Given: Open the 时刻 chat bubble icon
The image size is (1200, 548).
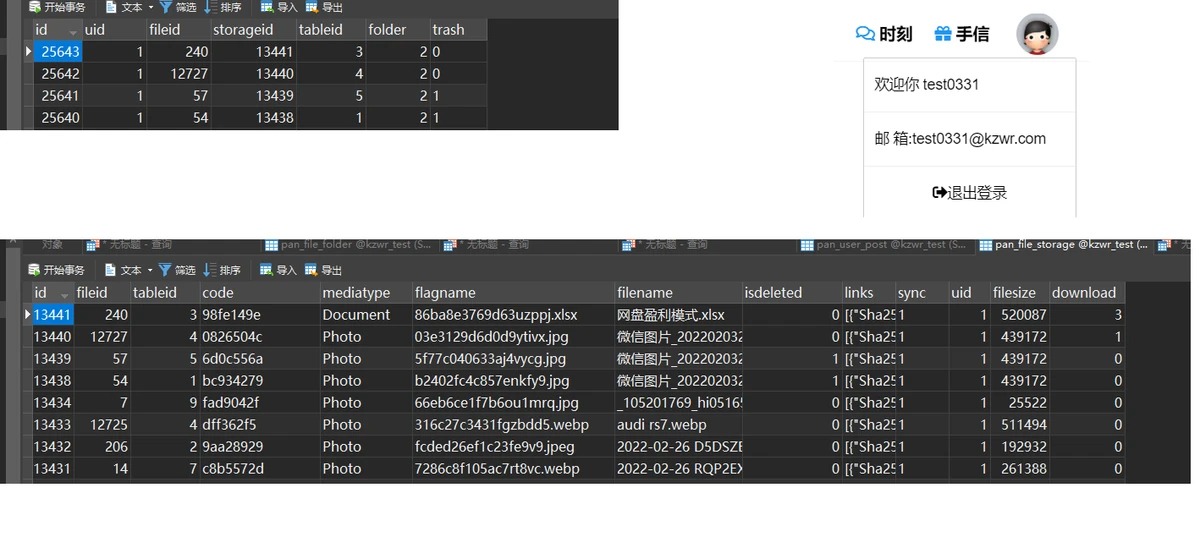Looking at the screenshot, I should point(865,34).
